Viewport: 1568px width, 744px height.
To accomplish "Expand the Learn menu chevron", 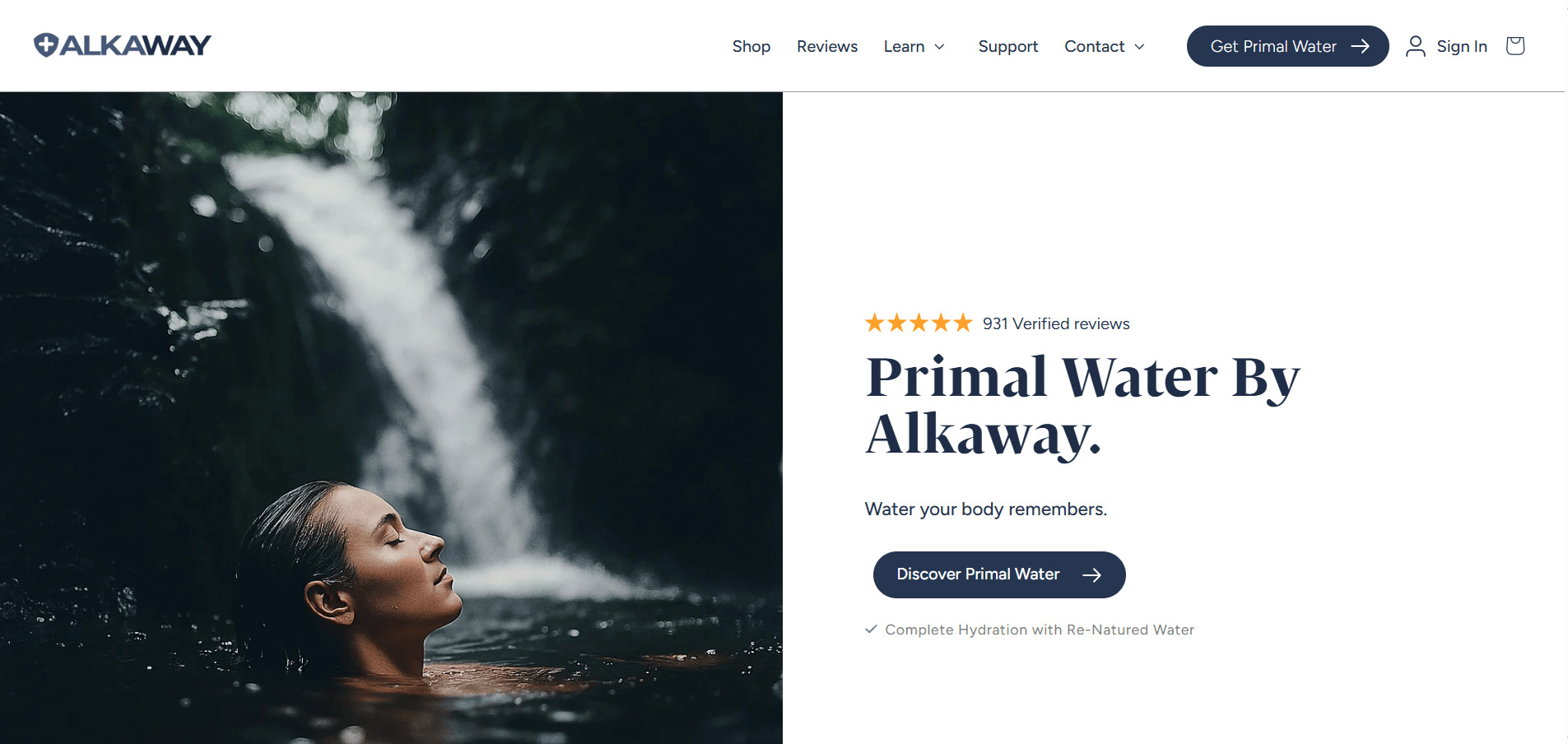I will coord(939,47).
